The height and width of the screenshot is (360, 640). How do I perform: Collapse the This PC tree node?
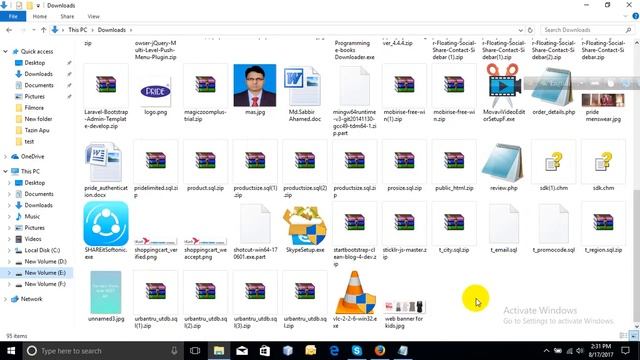[6, 171]
